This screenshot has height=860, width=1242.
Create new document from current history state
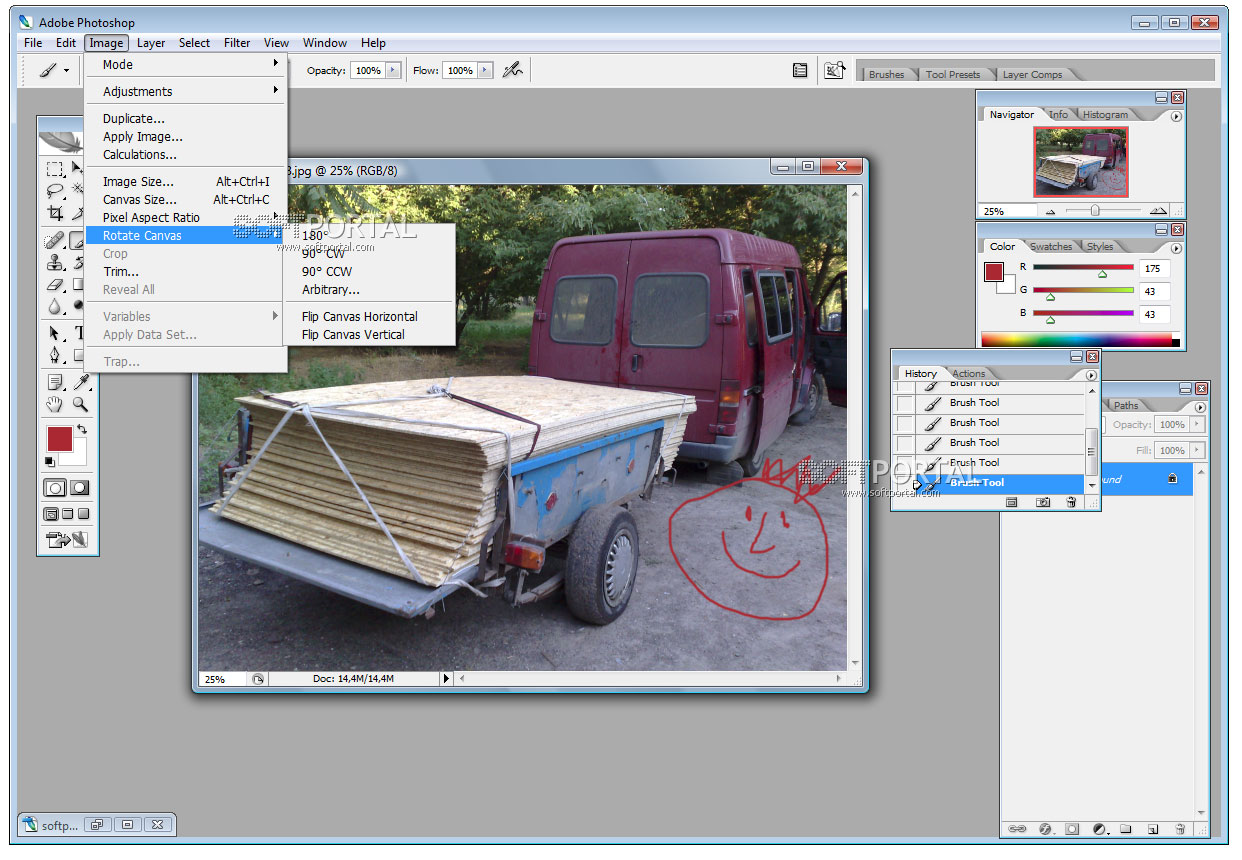pyautogui.click(x=1011, y=502)
